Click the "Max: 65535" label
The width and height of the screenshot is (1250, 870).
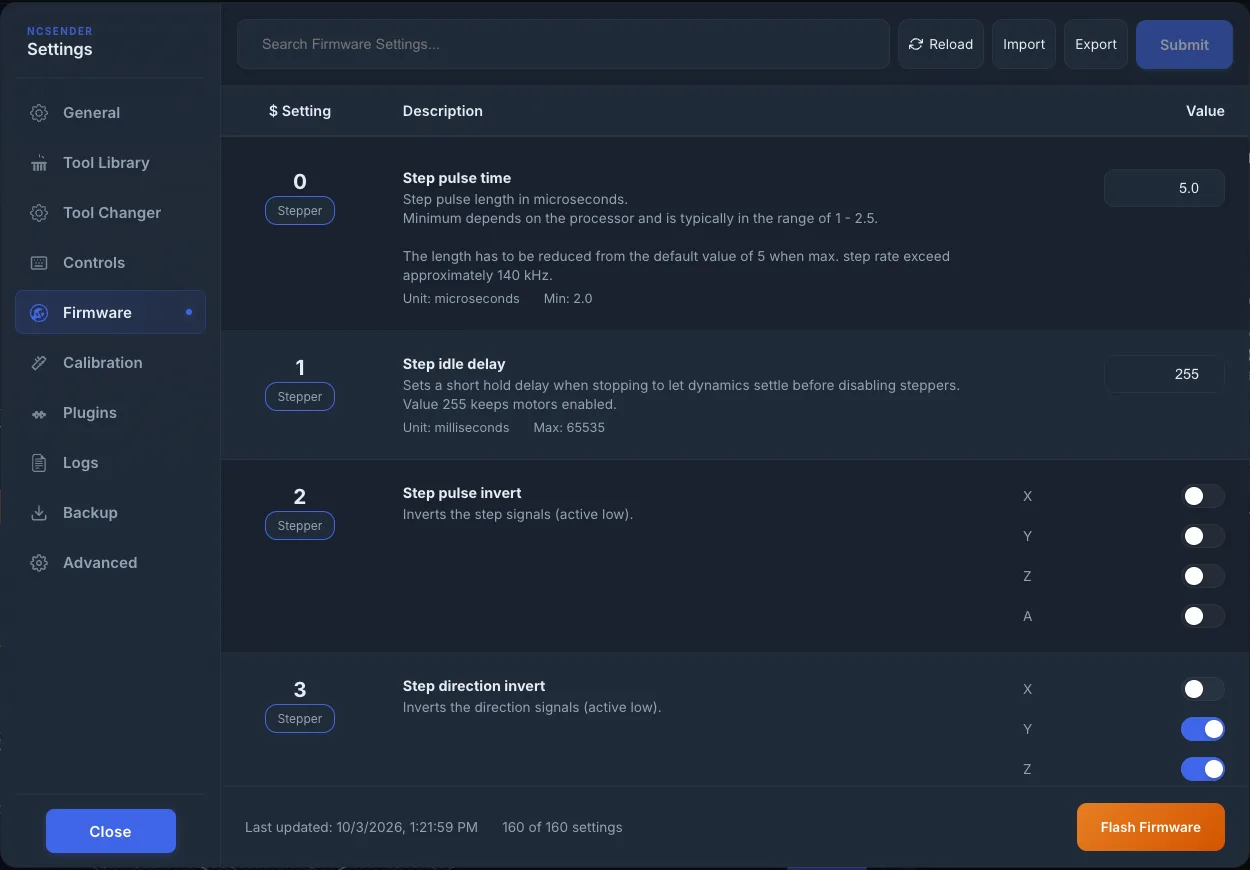coord(569,427)
